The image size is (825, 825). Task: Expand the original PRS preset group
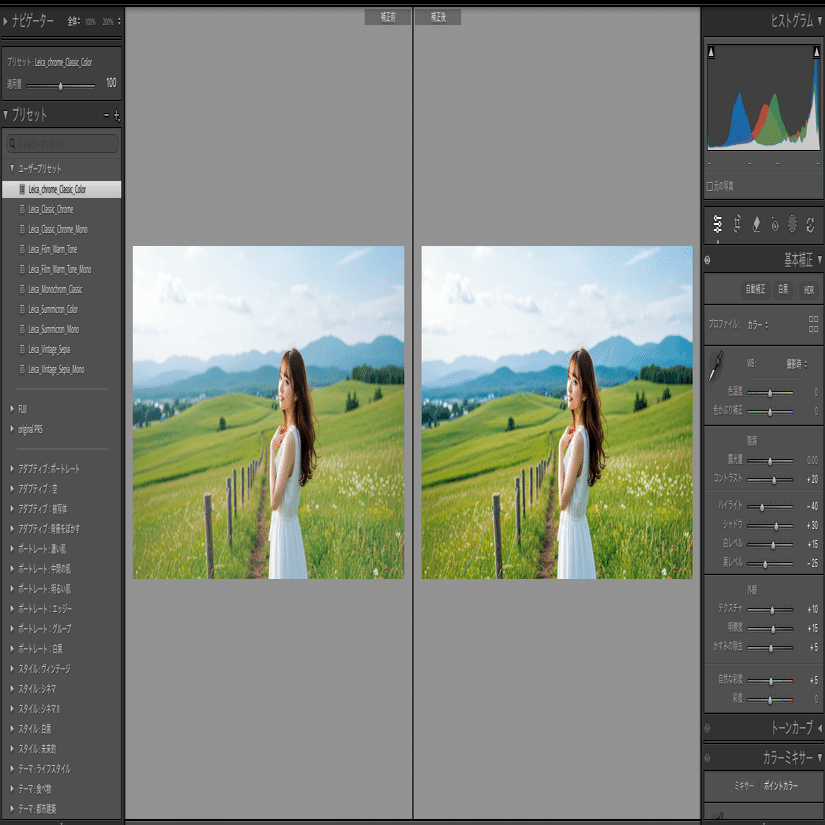tap(12, 429)
